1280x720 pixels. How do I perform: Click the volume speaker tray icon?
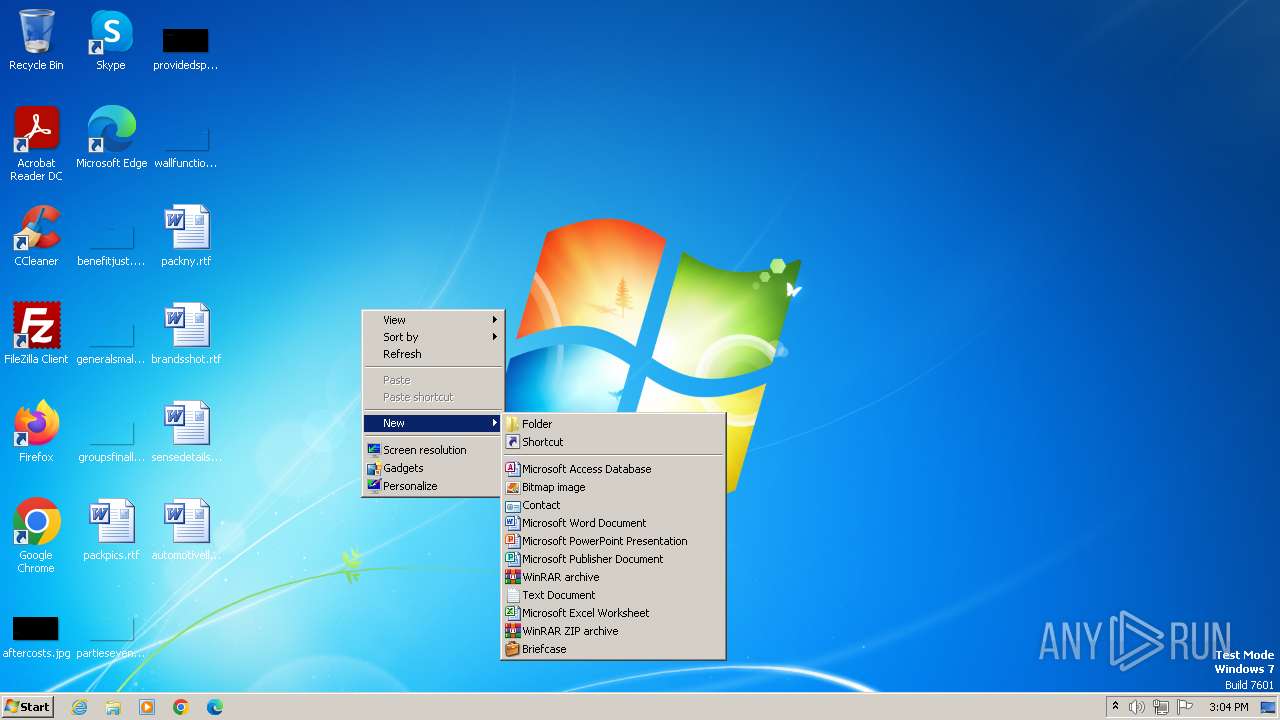[x=1137, y=707]
